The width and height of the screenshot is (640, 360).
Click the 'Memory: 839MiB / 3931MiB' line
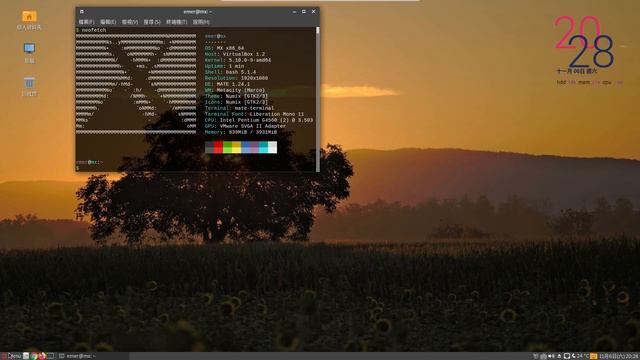(x=241, y=132)
